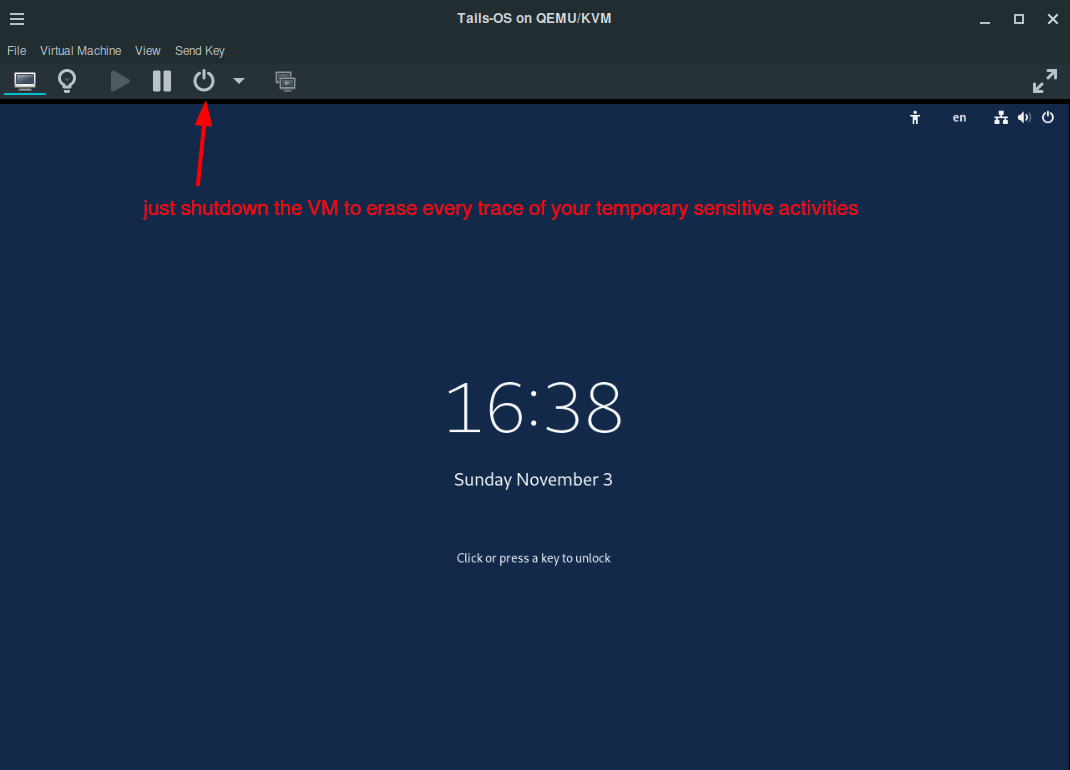
Task: Shut down the VM with power button
Action: tap(204, 81)
